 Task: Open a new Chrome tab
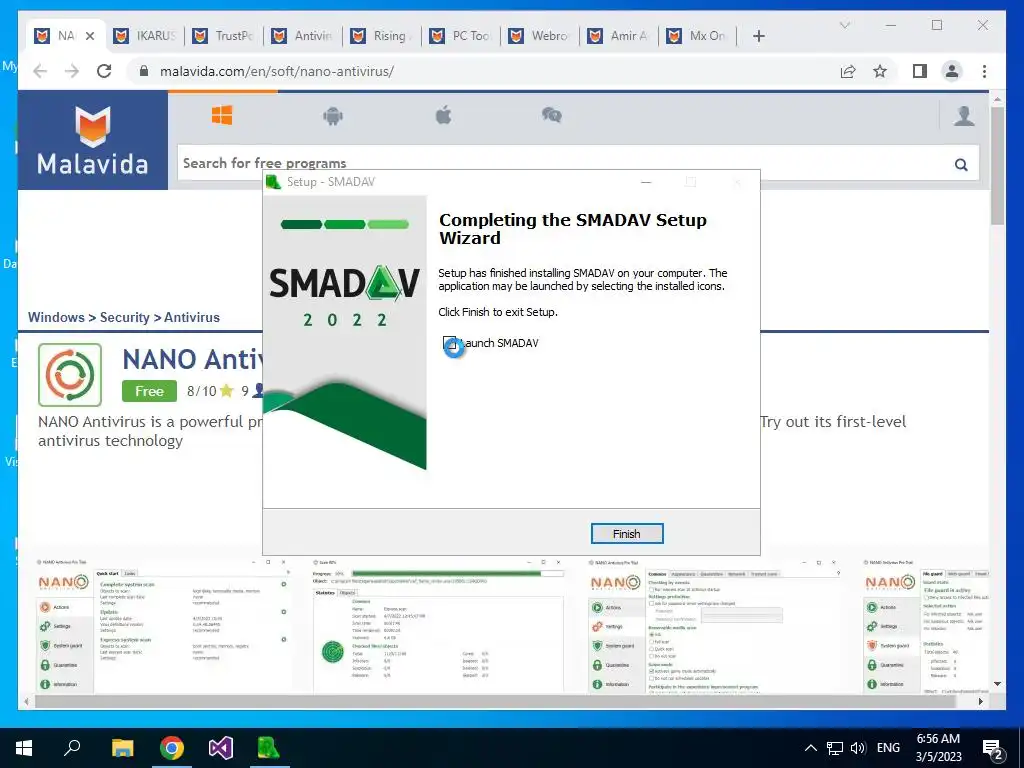pyautogui.click(x=758, y=36)
